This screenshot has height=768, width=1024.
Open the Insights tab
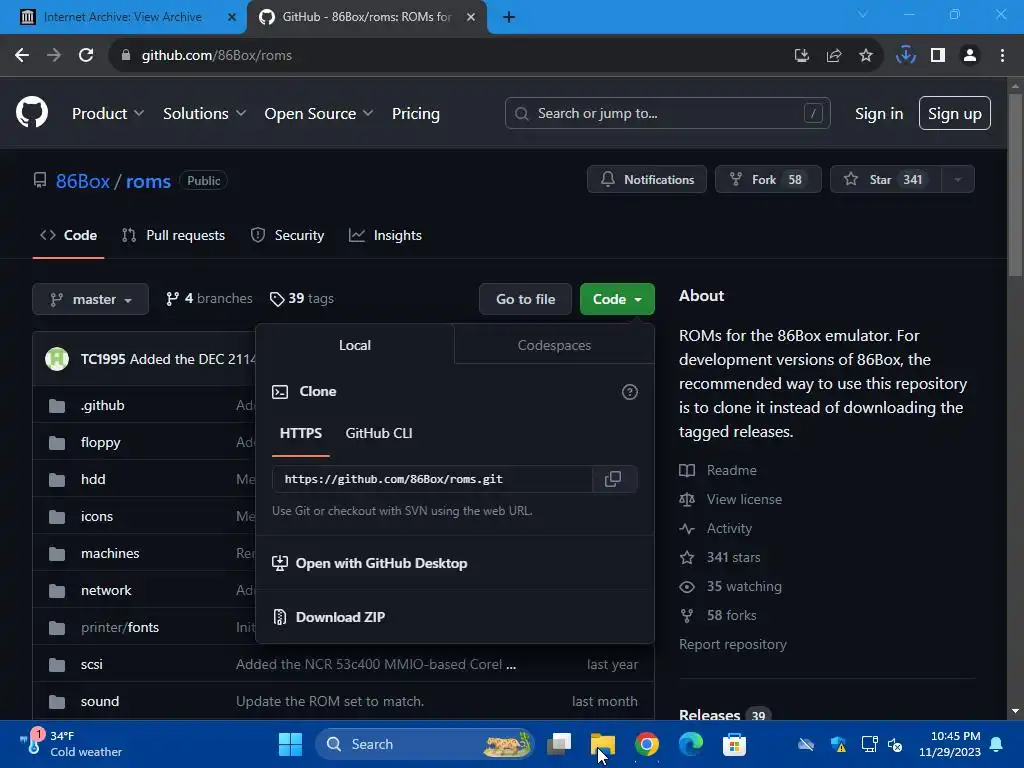tap(385, 235)
